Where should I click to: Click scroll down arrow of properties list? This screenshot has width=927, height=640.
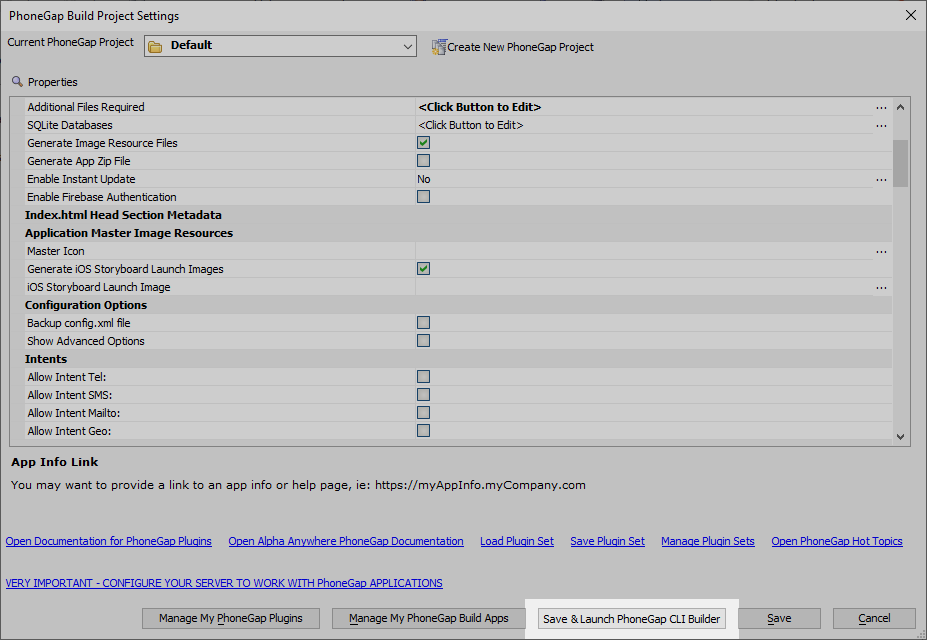click(900, 437)
